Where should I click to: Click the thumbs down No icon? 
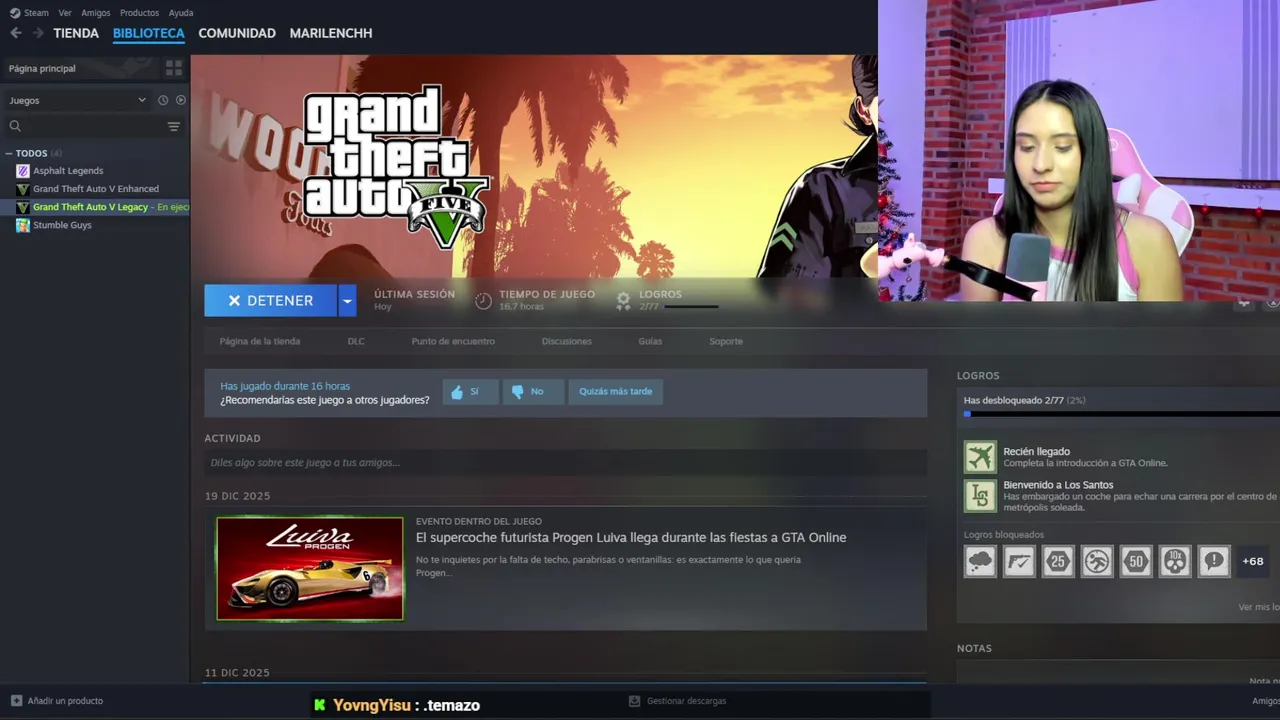[x=517, y=392]
